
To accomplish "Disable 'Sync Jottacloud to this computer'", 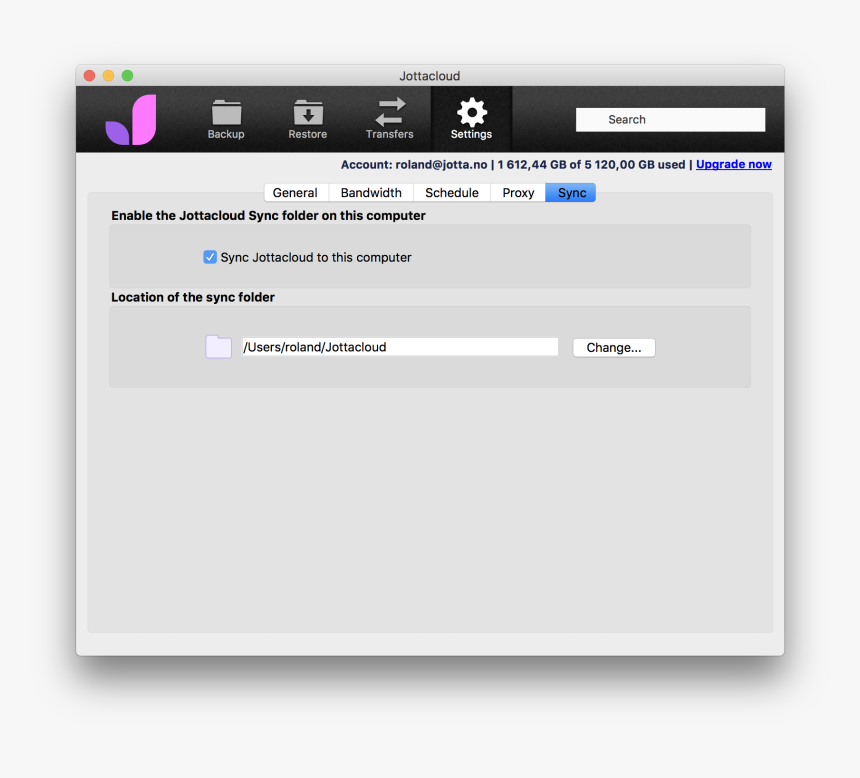I will tap(210, 257).
